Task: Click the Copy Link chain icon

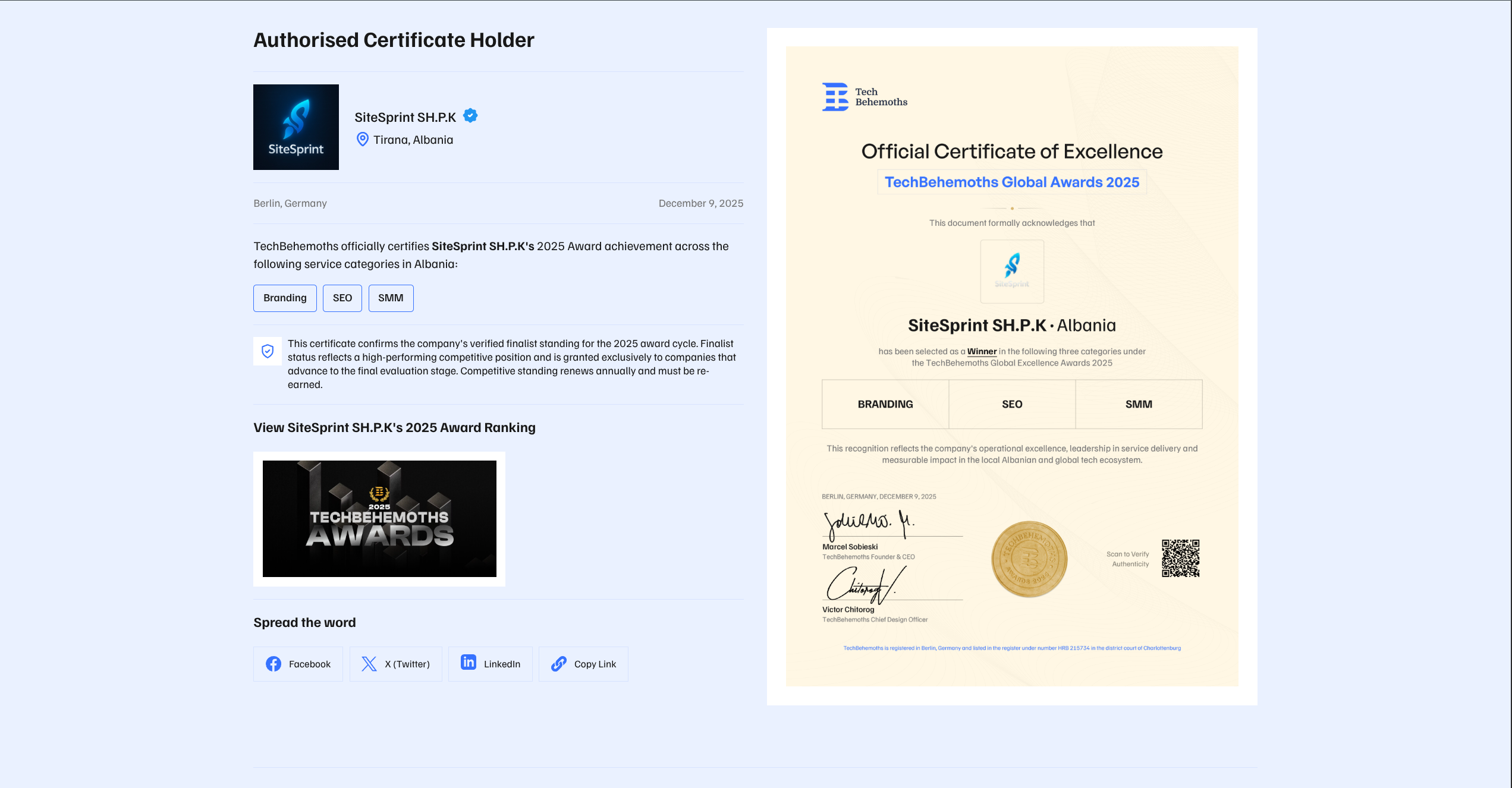Action: pos(558,664)
